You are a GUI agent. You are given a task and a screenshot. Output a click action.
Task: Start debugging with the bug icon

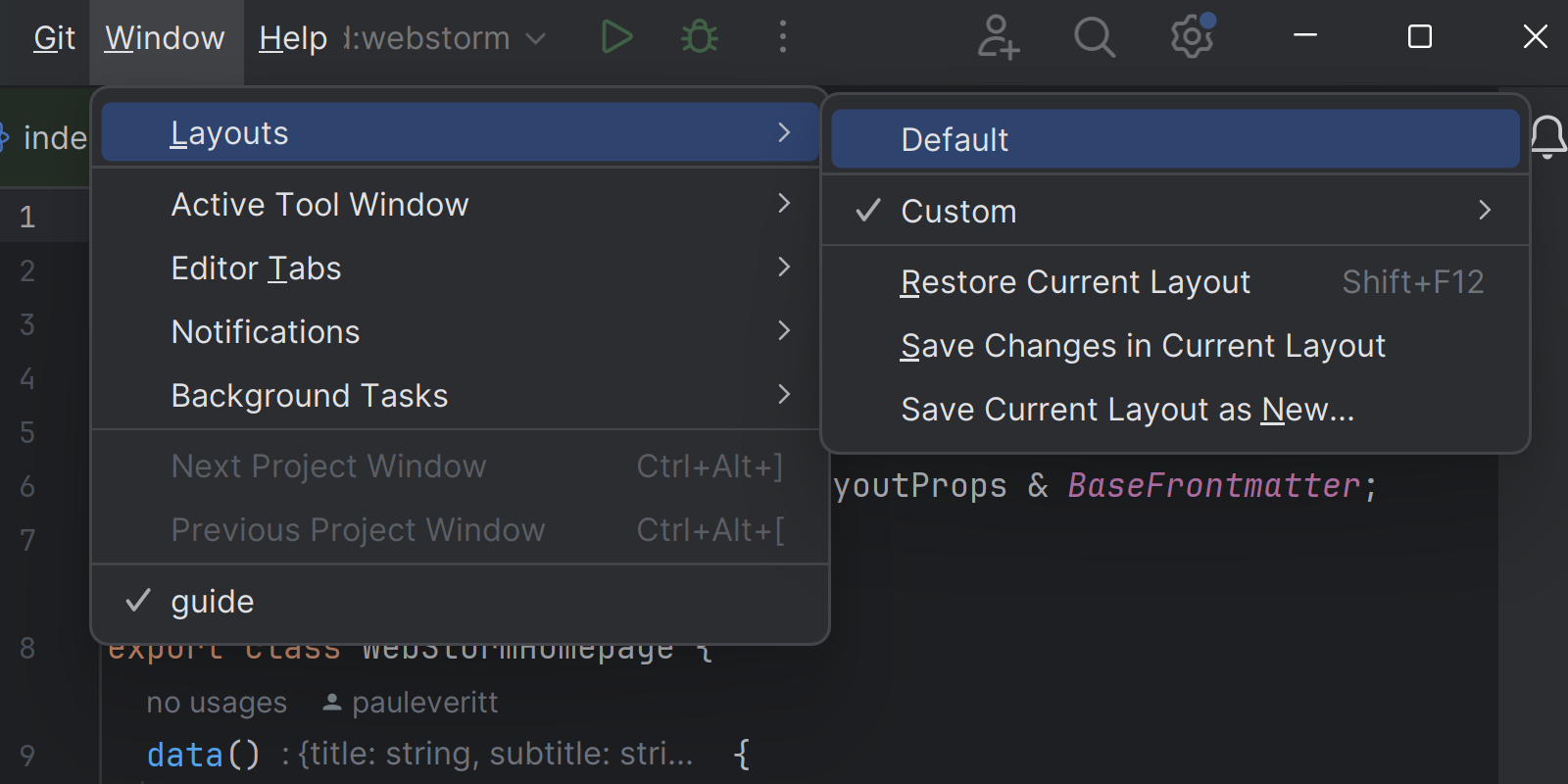tap(700, 37)
